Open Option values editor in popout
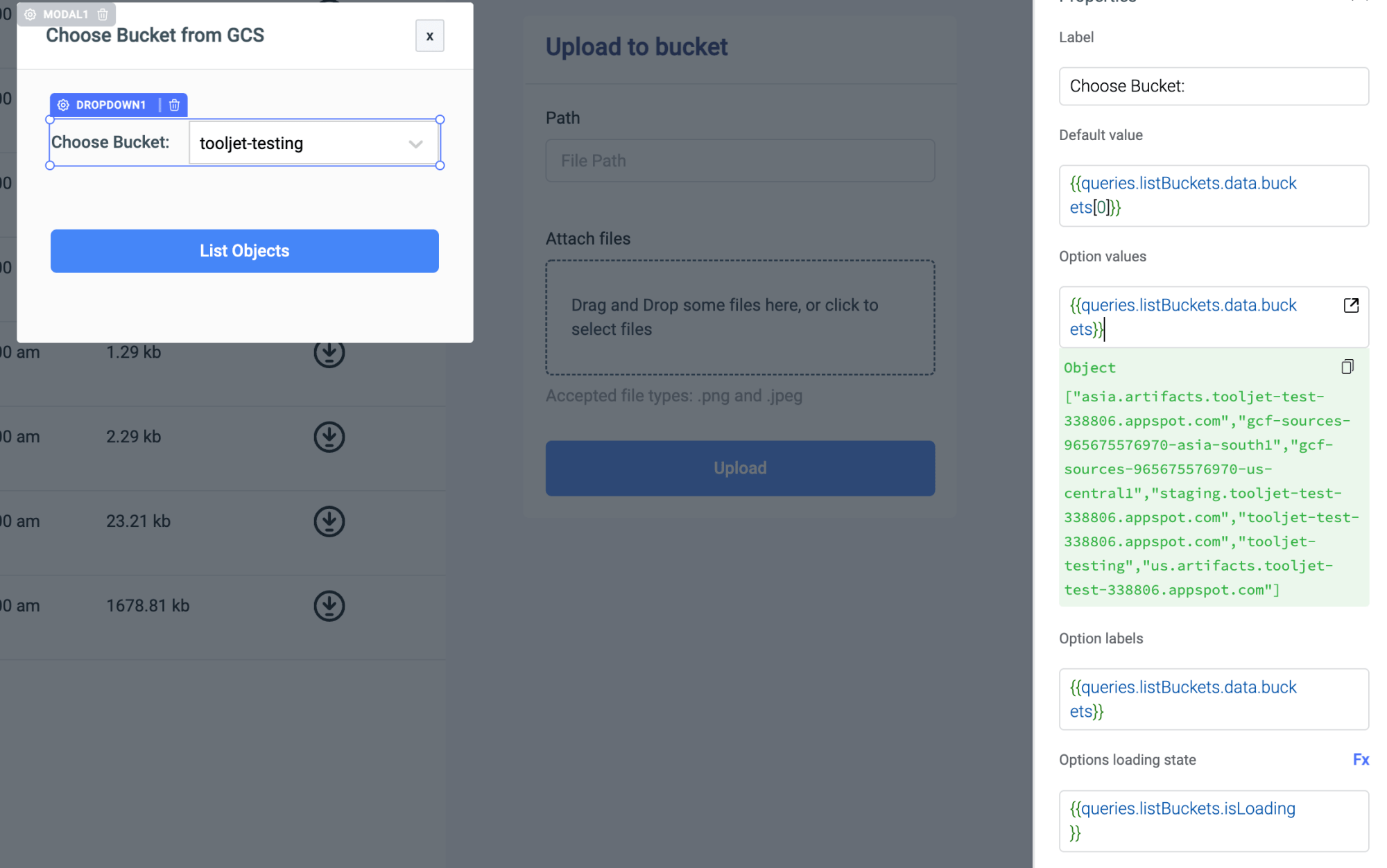Image resolution: width=1387 pixels, height=868 pixels. [1350, 306]
